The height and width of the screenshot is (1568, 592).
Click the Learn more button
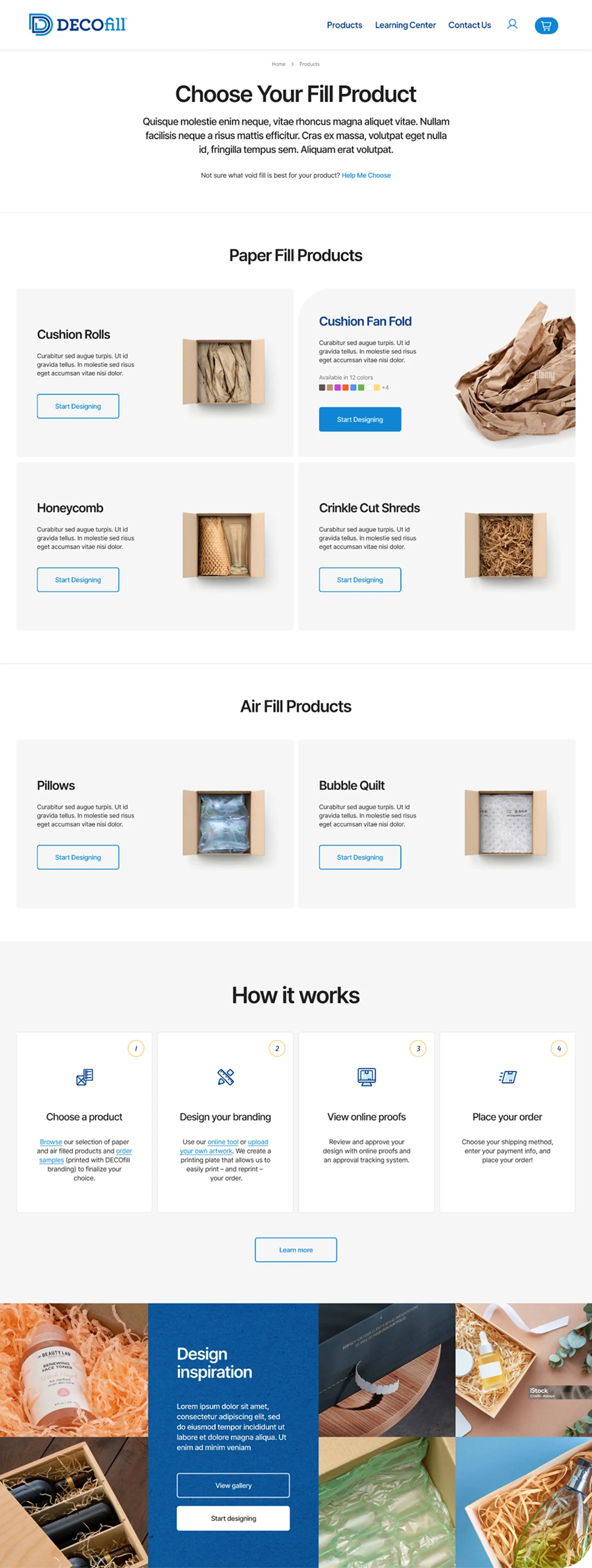pos(296,1250)
